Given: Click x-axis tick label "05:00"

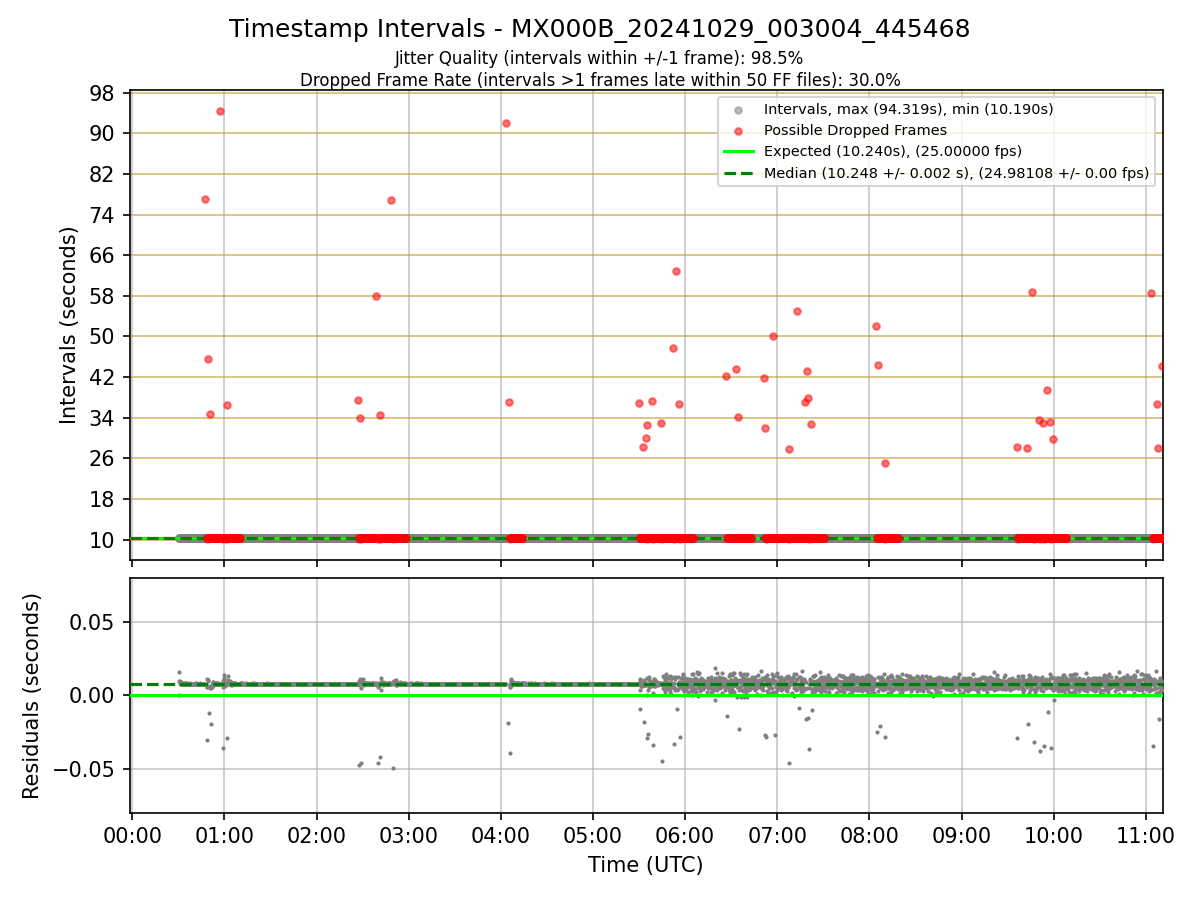Looking at the screenshot, I should [x=592, y=835].
